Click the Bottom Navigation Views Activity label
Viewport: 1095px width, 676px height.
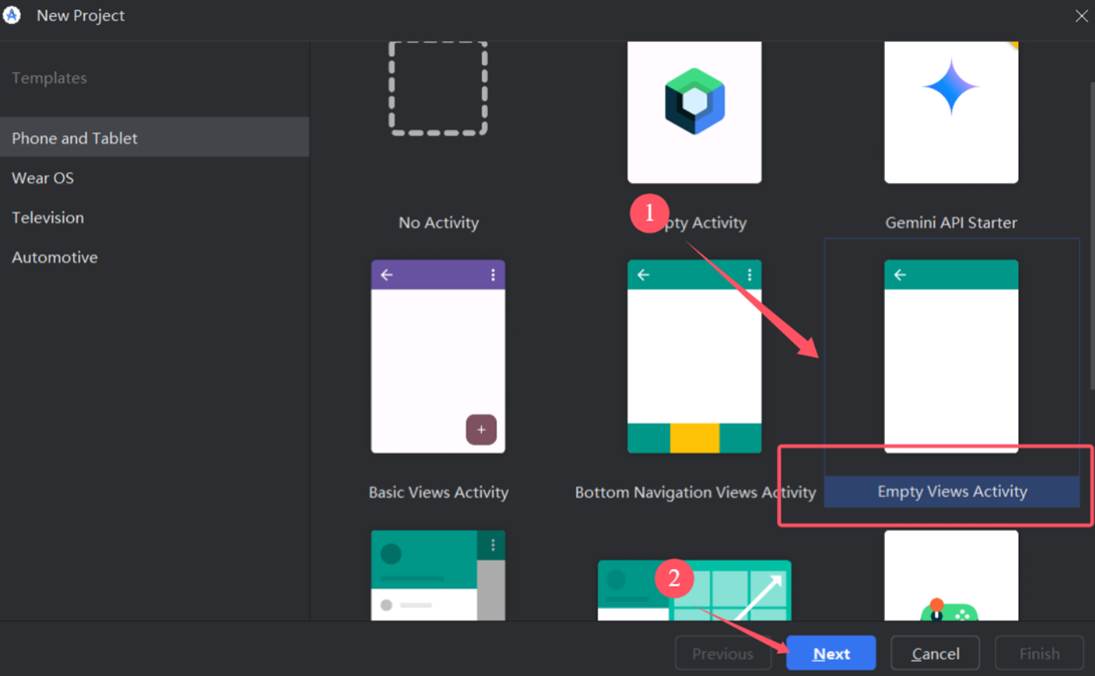[695, 492]
